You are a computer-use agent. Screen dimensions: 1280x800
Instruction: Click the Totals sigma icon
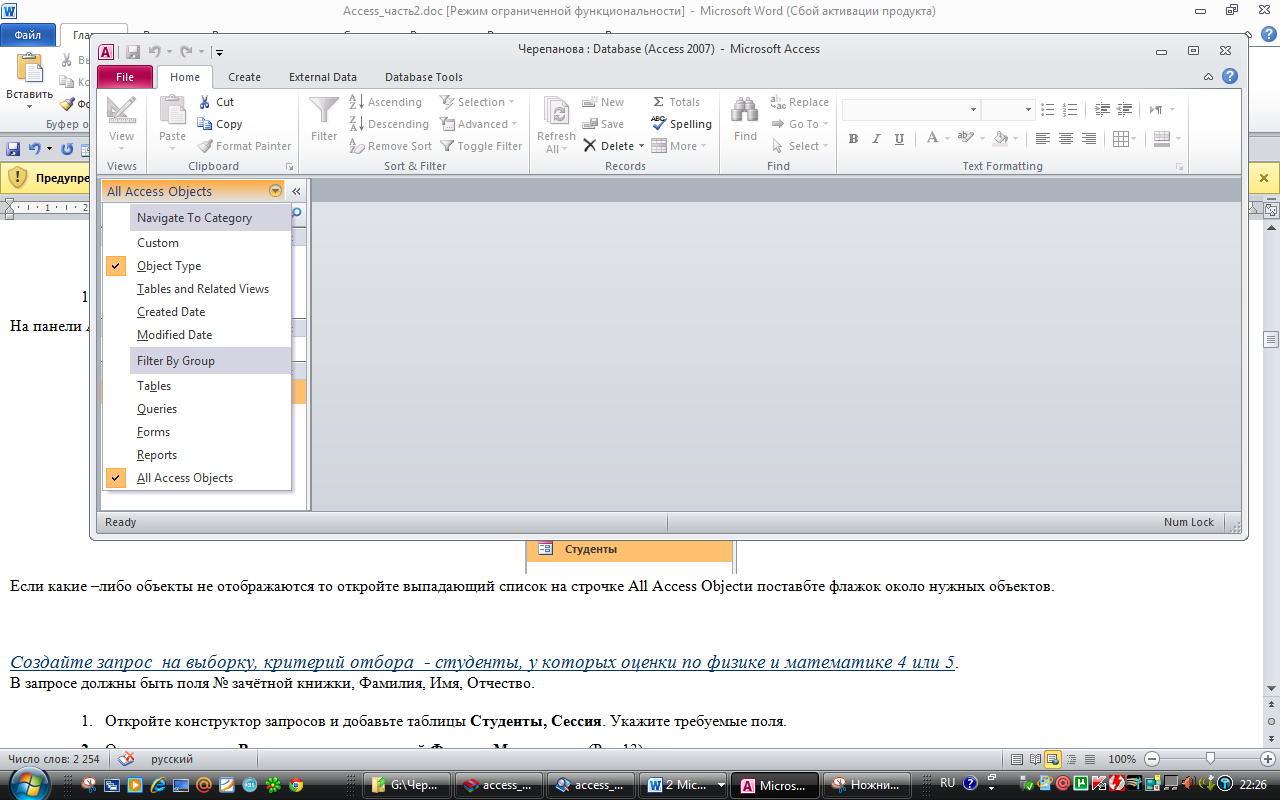tap(658, 102)
